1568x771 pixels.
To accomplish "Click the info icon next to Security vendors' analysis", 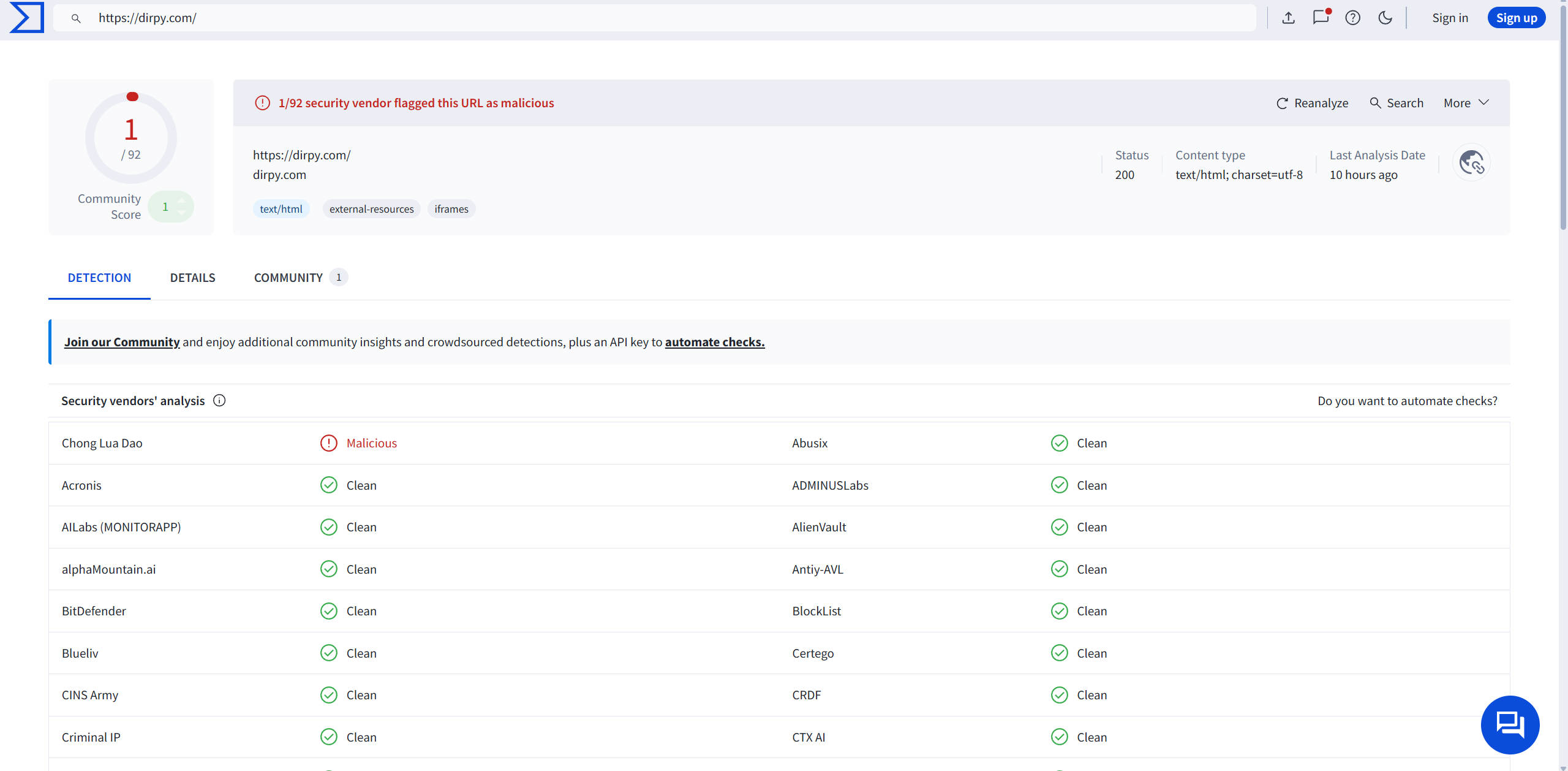I will pos(219,400).
